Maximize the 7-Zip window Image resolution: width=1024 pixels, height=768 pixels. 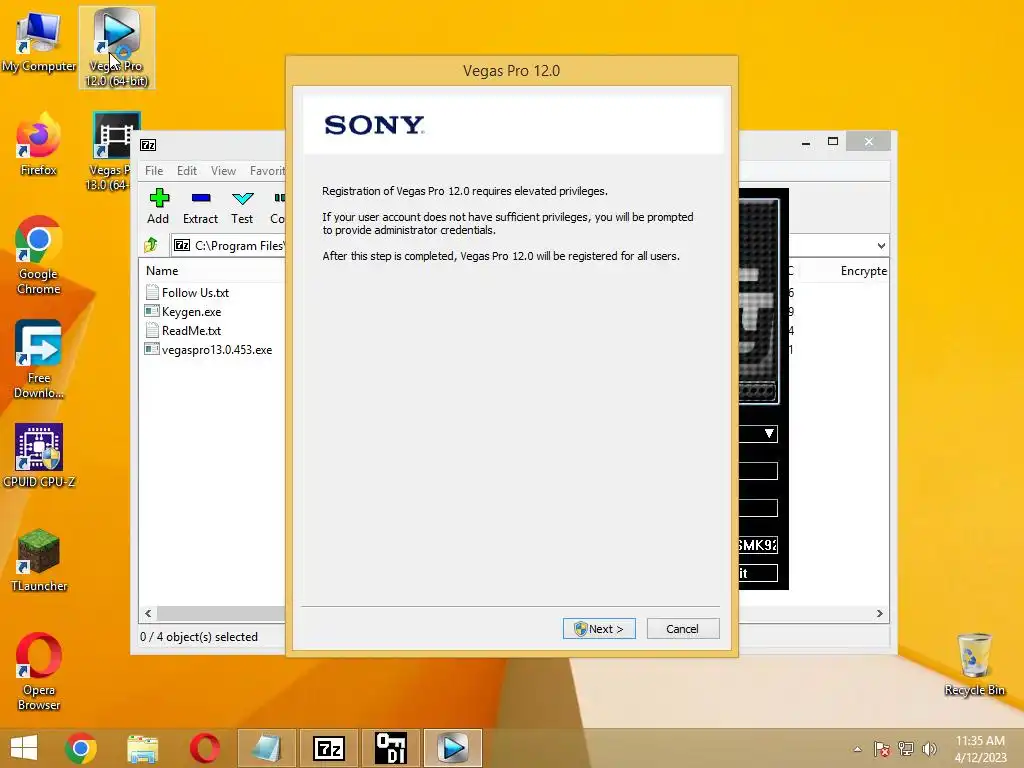[x=833, y=141]
